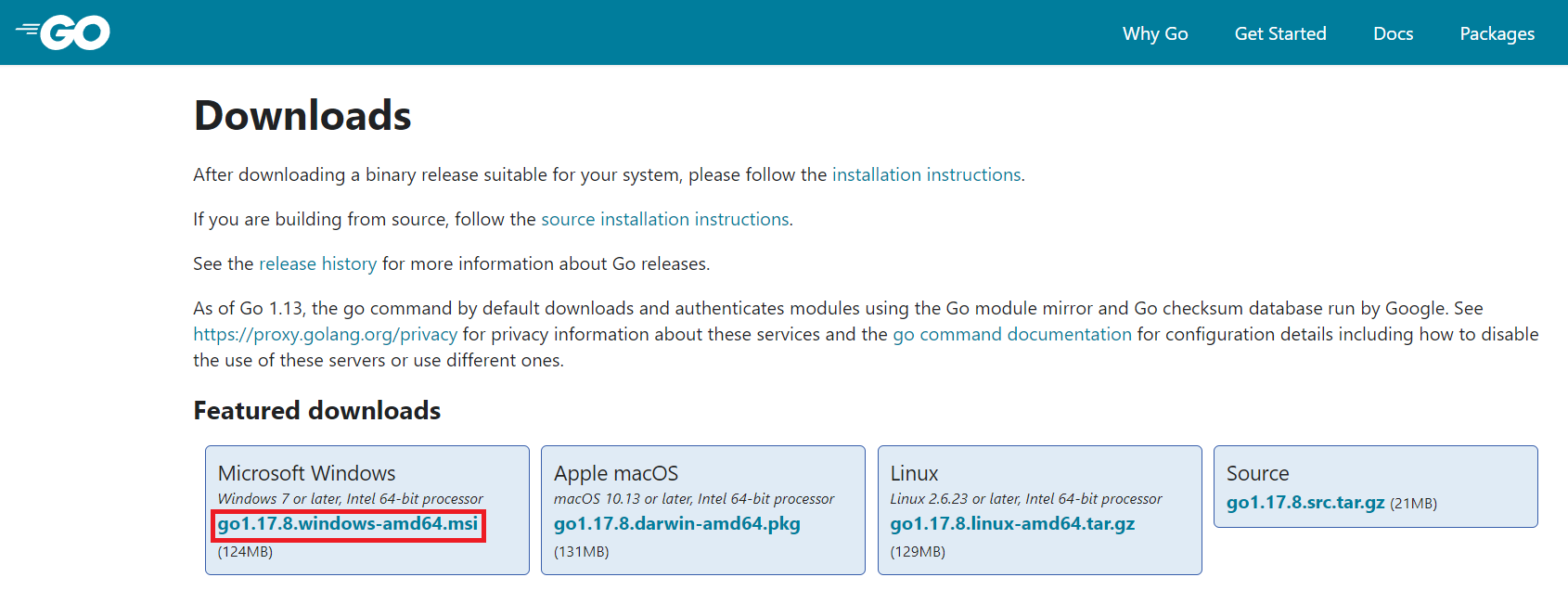Click the Go logo in the header
The width and height of the screenshot is (1568, 590).
63,32
